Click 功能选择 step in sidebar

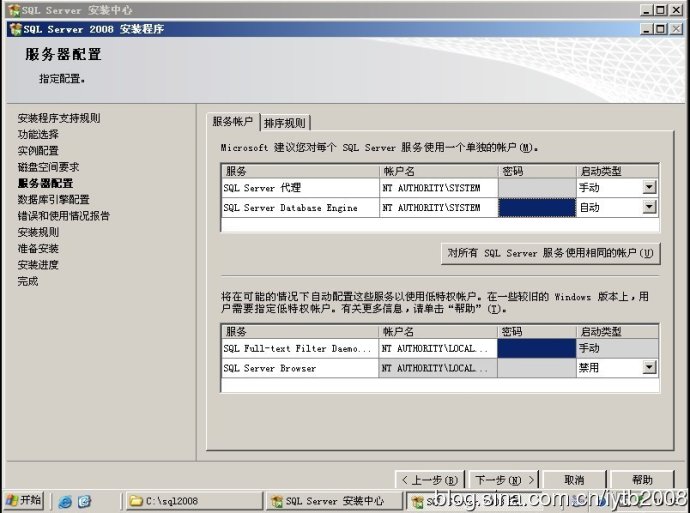pos(38,134)
